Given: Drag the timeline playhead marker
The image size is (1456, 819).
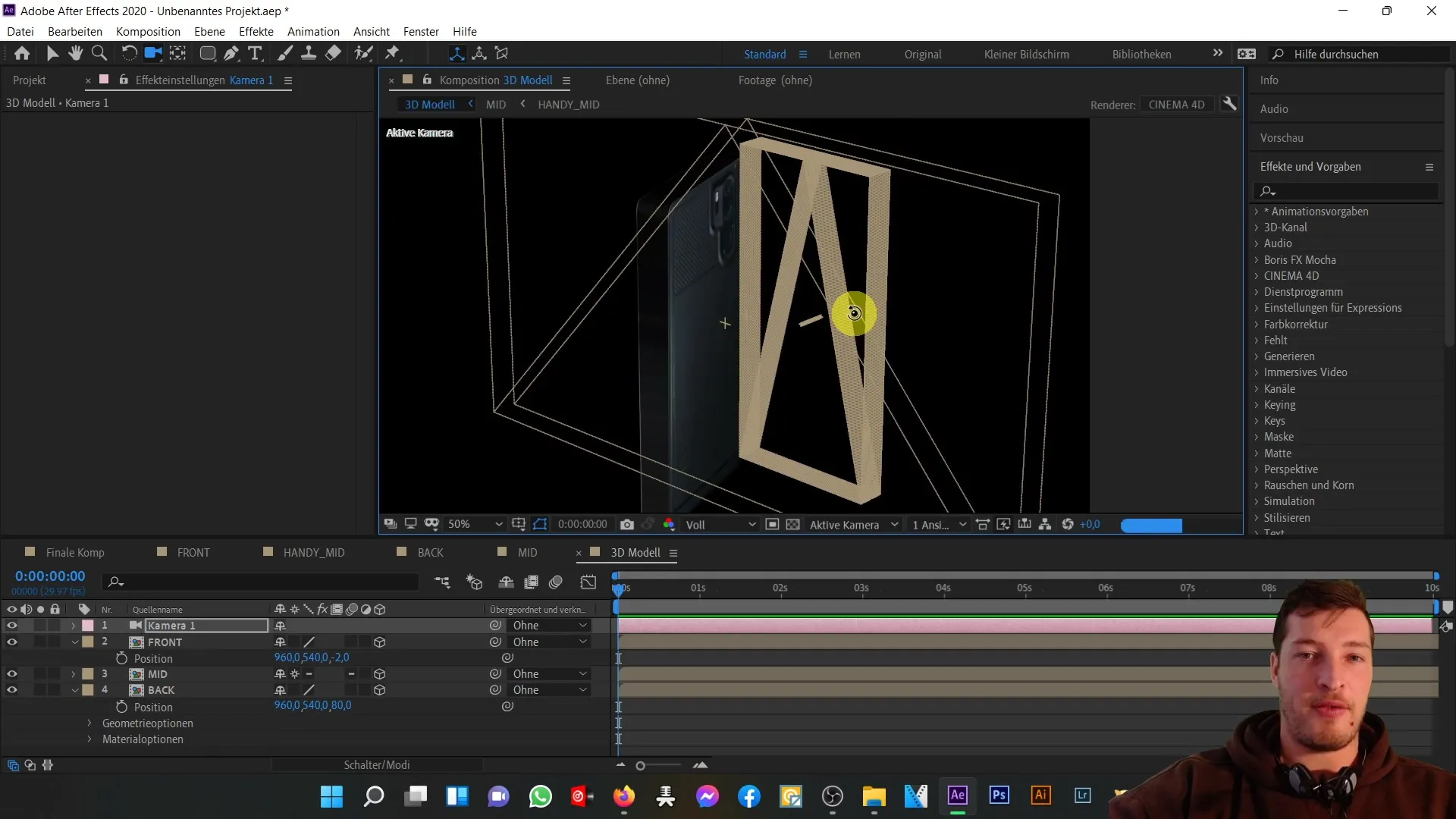Looking at the screenshot, I should (619, 588).
